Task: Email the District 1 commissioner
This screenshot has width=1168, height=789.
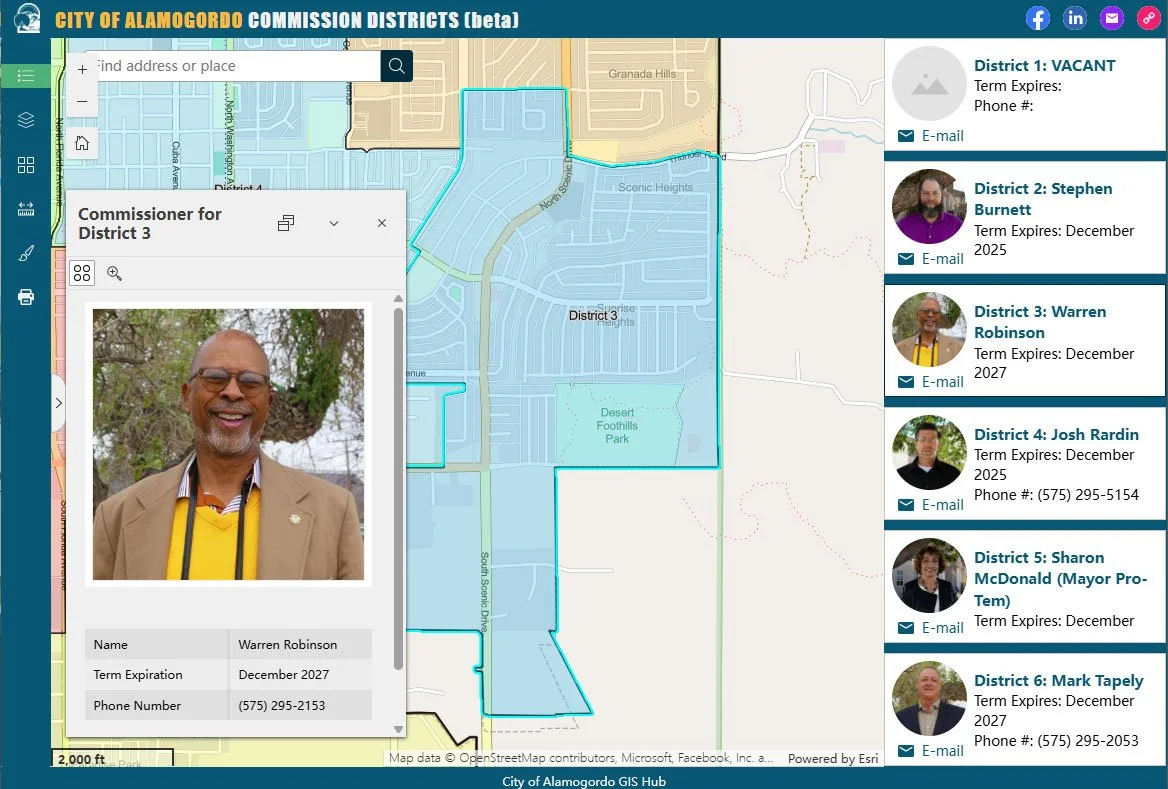Action: pyautogui.click(x=931, y=136)
